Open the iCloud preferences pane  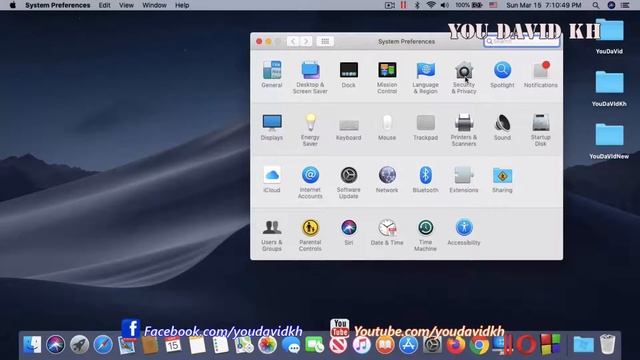point(272,180)
